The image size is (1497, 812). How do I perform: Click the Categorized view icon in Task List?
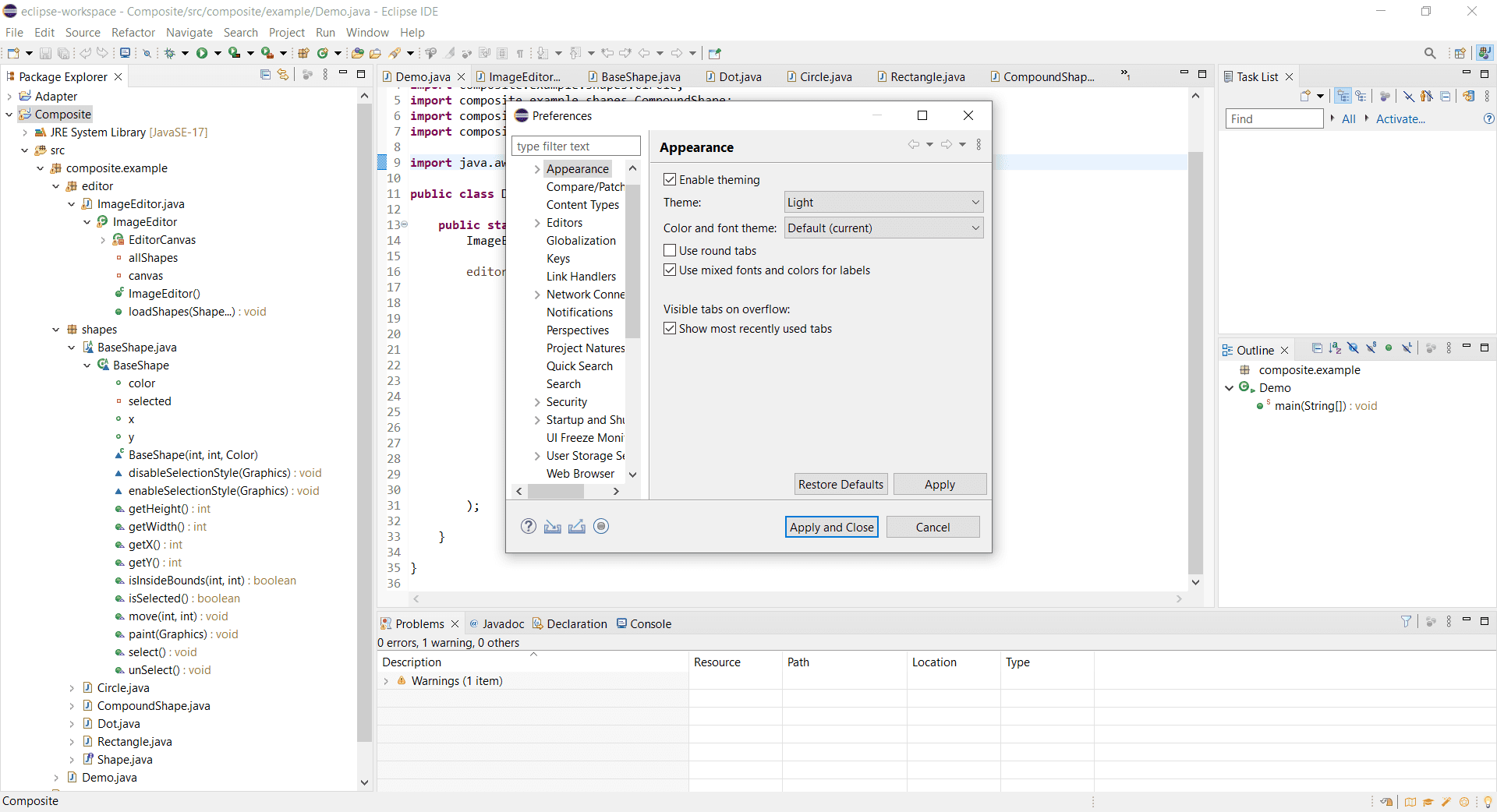pyautogui.click(x=1343, y=96)
